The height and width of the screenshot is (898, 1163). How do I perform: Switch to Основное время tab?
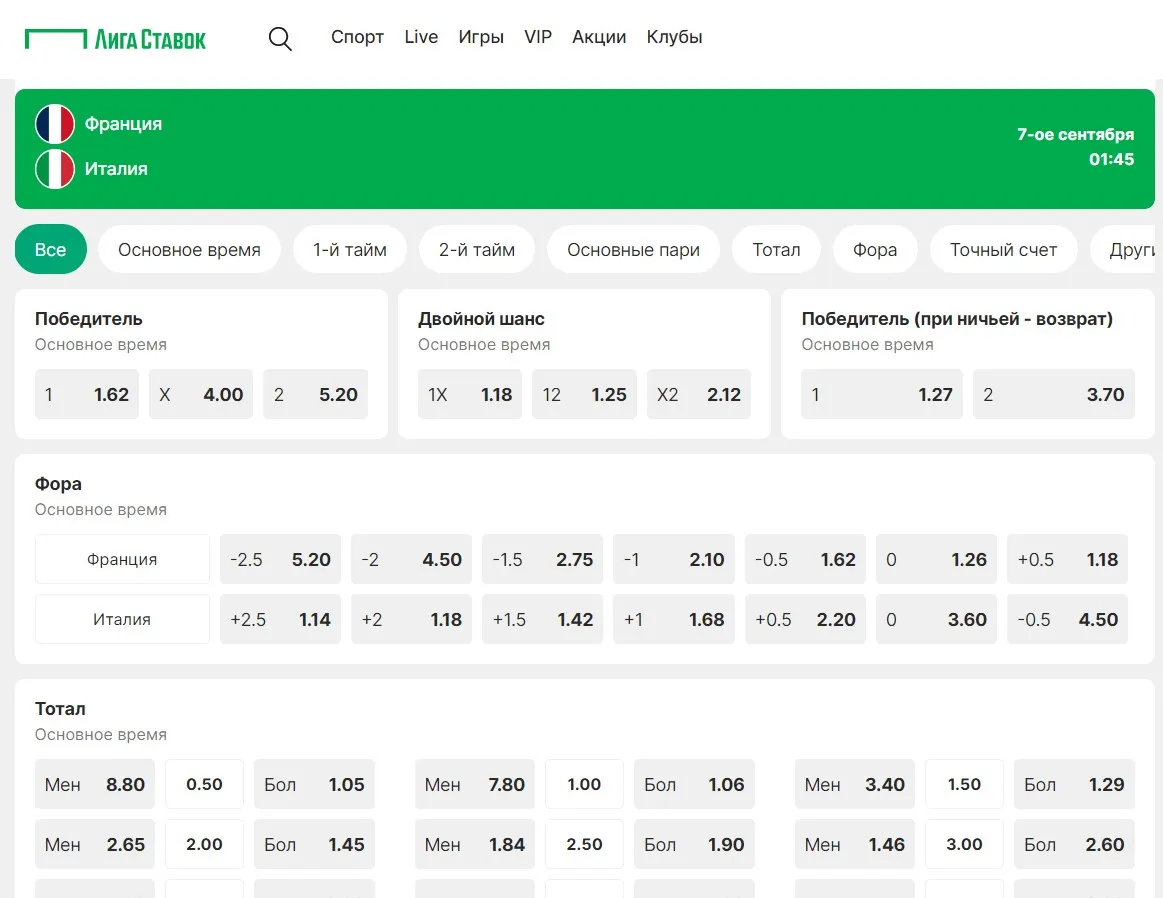point(189,250)
